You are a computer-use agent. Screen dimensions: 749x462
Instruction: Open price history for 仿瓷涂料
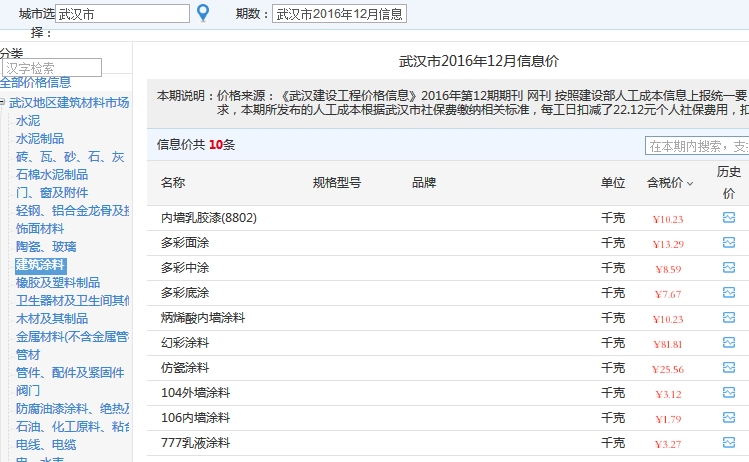point(728,367)
